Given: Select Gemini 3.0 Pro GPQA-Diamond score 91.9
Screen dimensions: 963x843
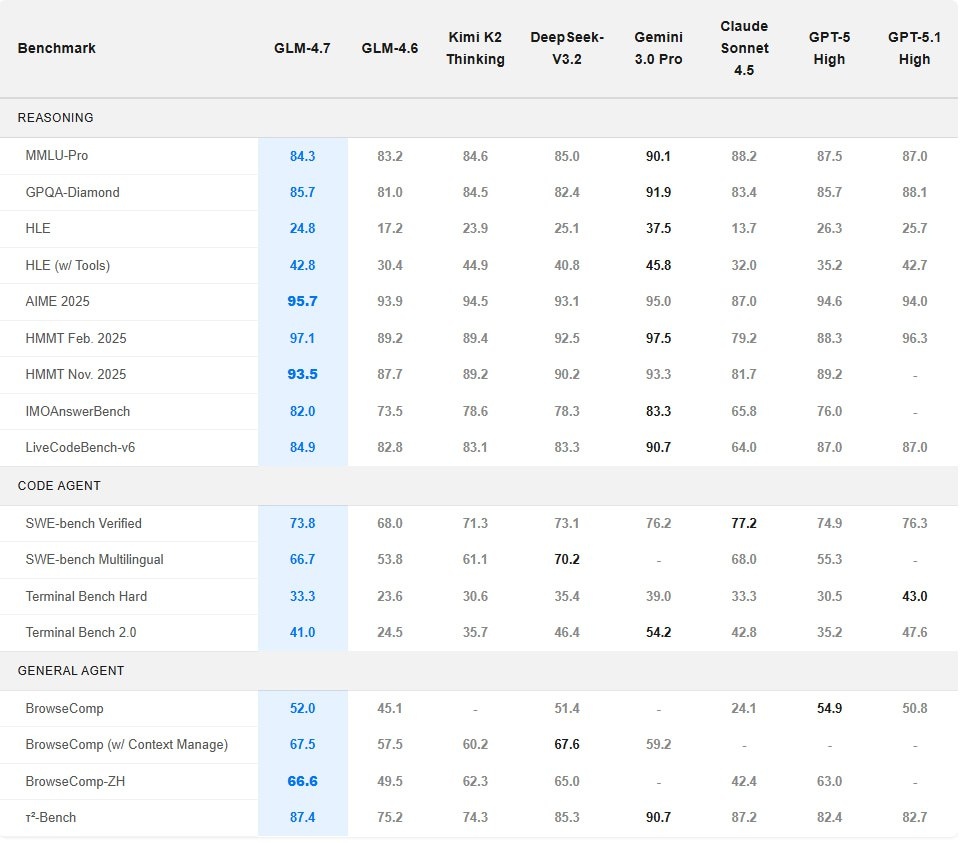Looking at the screenshot, I should point(658,192).
